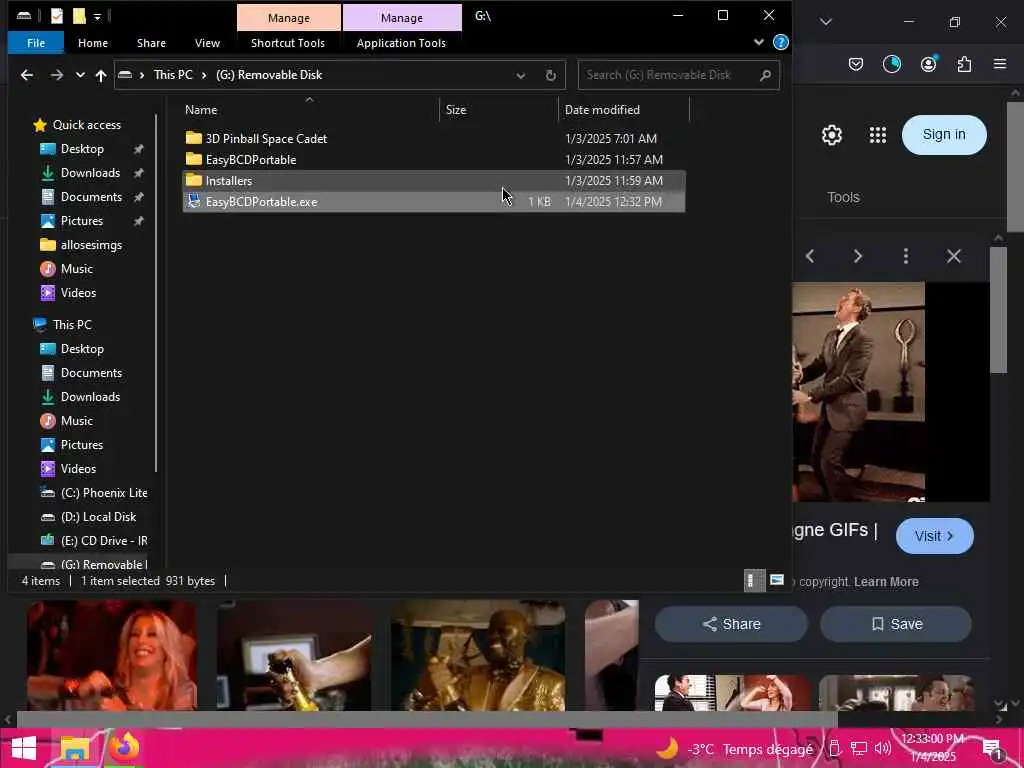
Task: Select the 3D Pinball Space Cadet folder
Action: click(x=434, y=138)
